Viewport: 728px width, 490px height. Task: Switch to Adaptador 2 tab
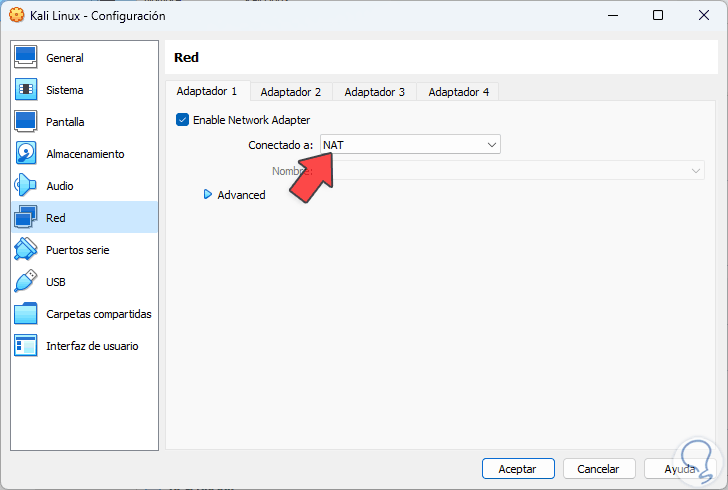click(x=291, y=92)
